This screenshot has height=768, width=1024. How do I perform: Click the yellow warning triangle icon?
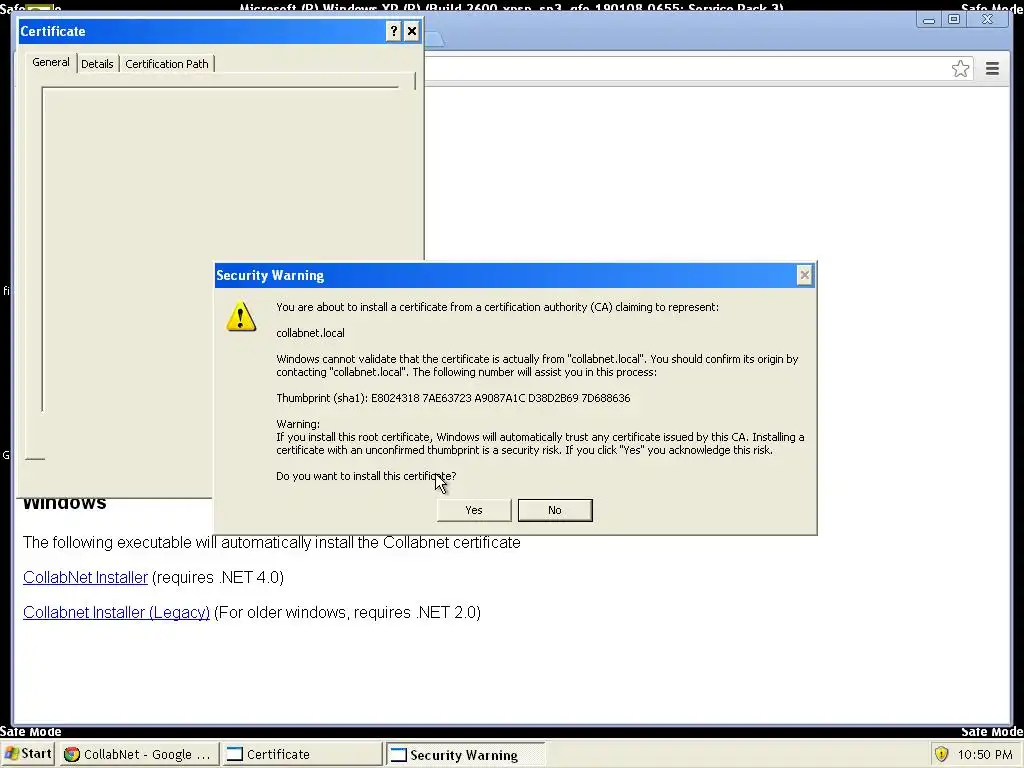pyautogui.click(x=241, y=316)
